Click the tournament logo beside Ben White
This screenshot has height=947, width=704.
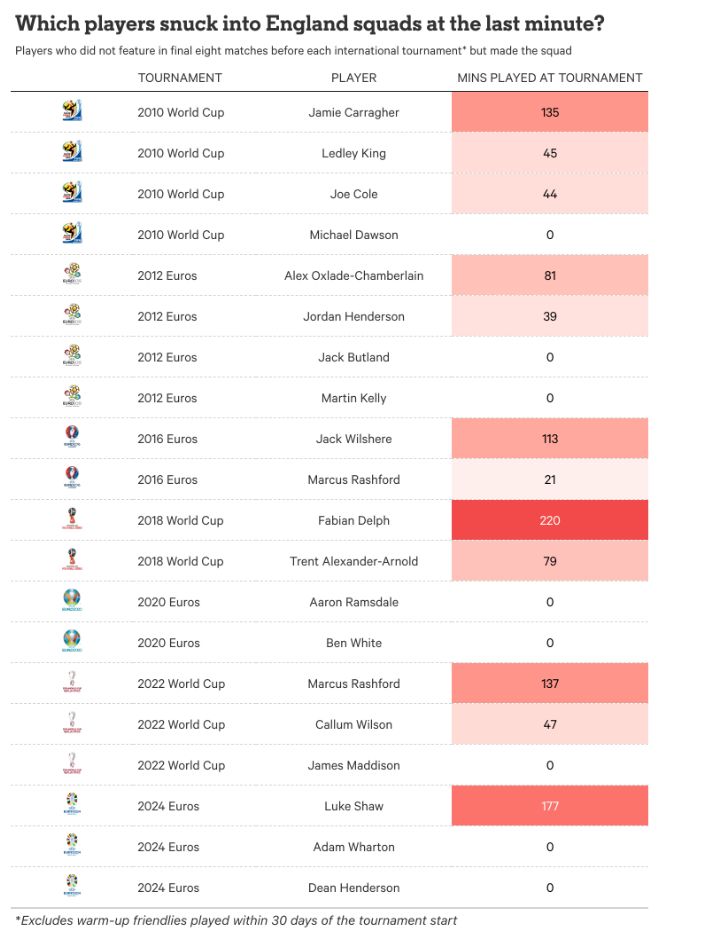pyautogui.click(x=71, y=642)
